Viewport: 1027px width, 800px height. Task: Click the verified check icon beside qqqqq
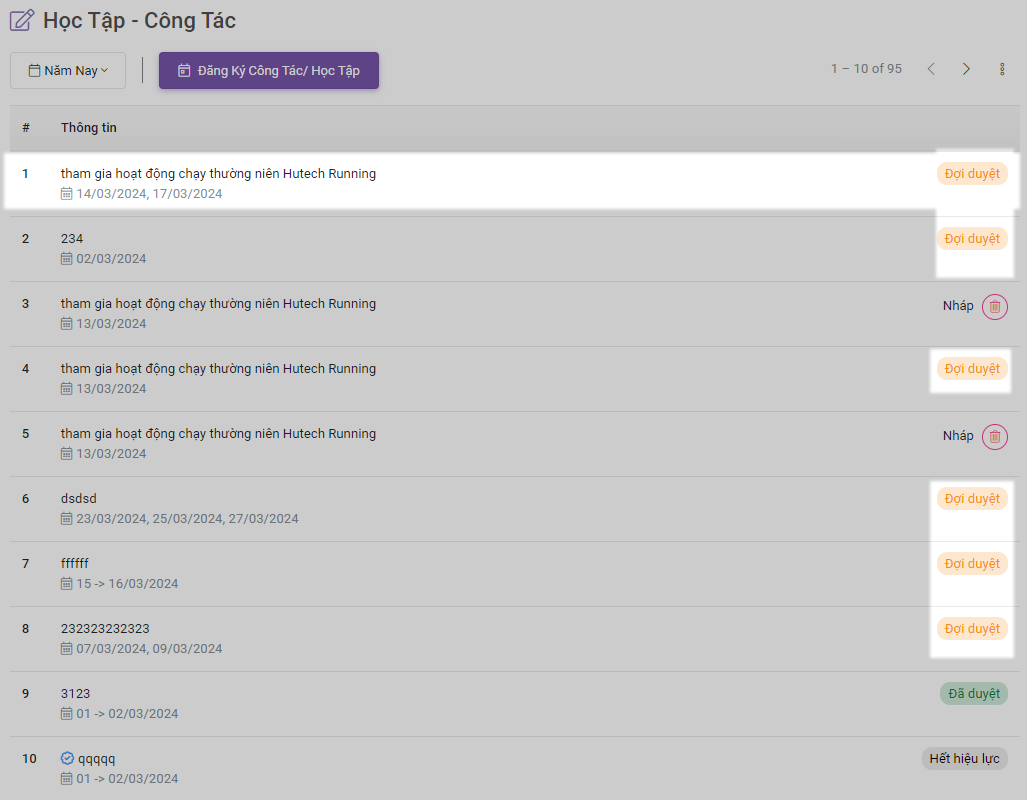point(67,759)
